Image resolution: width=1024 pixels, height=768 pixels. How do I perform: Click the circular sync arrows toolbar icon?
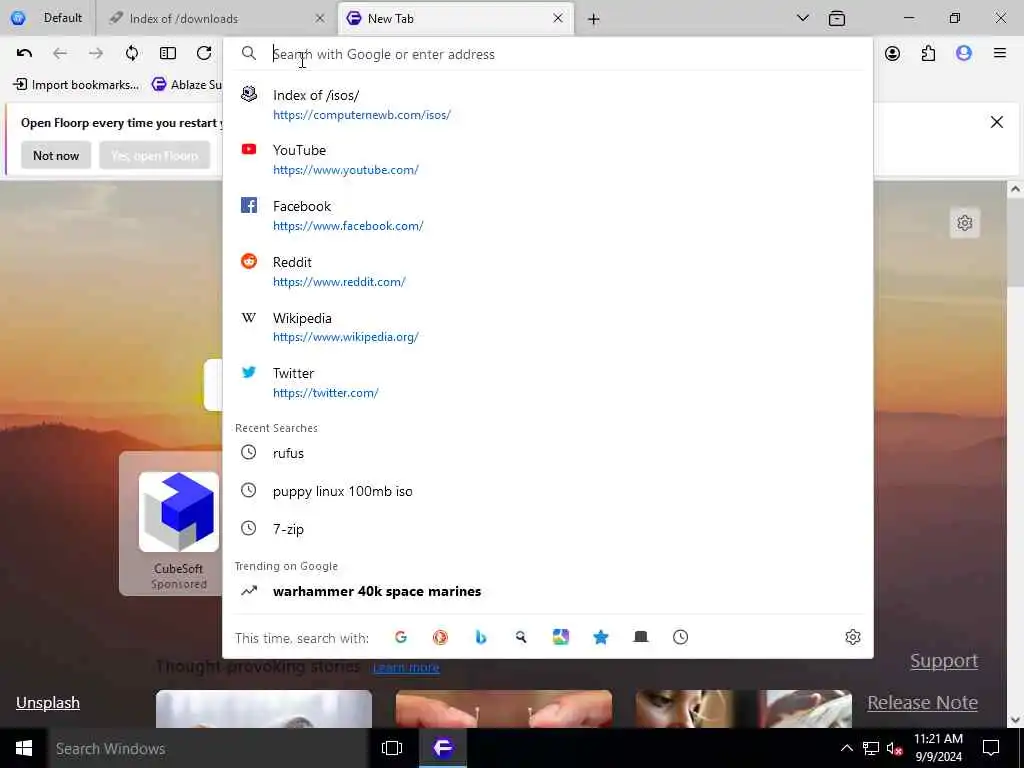(132, 54)
